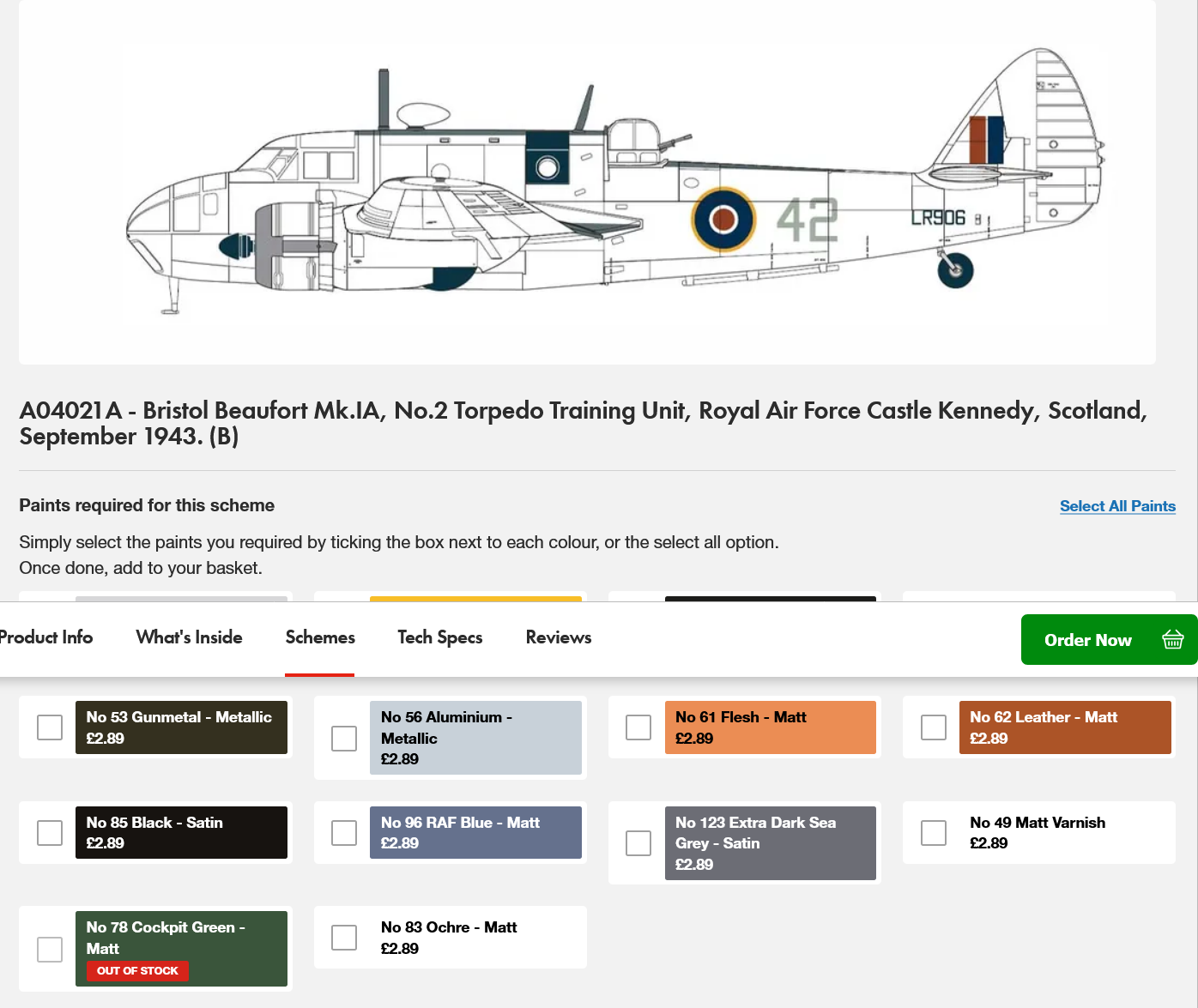Click the A04021A Bristol Beaufort scheme title

point(583,423)
